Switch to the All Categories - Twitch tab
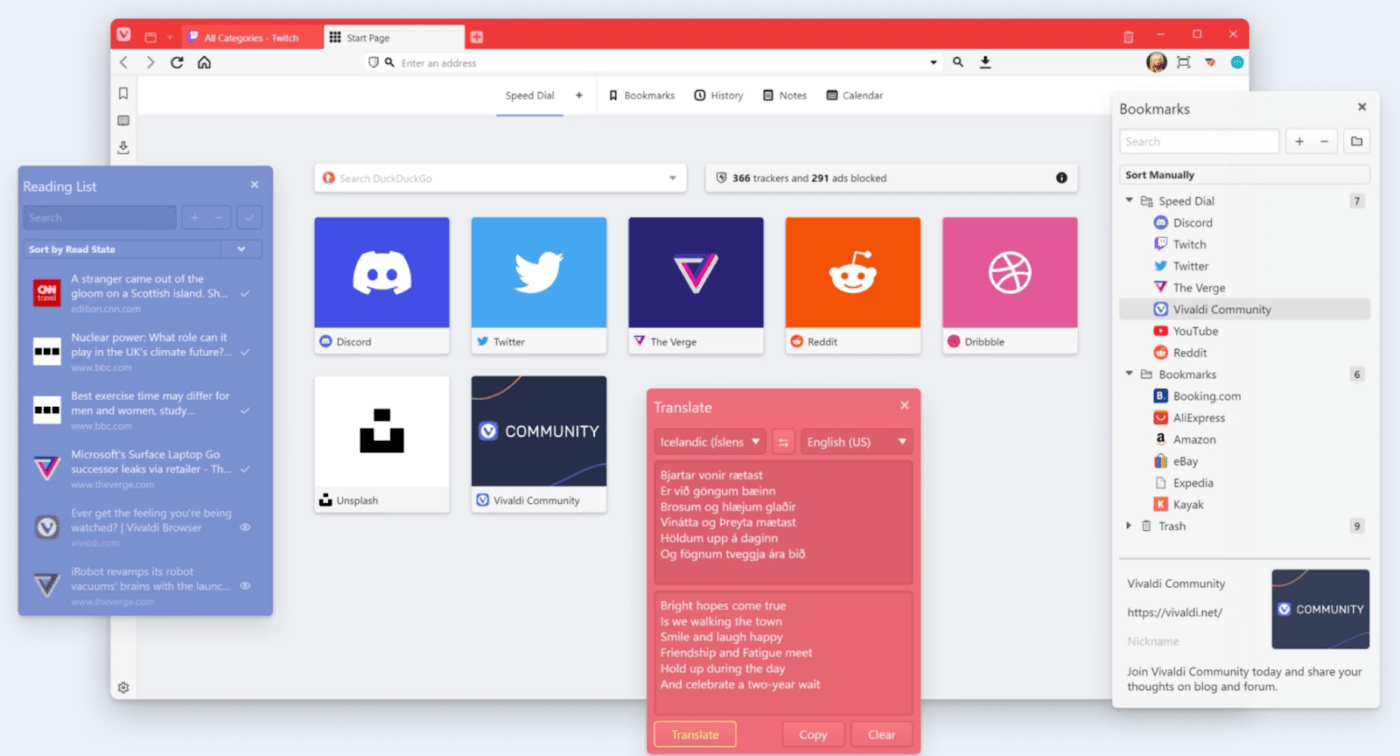 (x=253, y=37)
